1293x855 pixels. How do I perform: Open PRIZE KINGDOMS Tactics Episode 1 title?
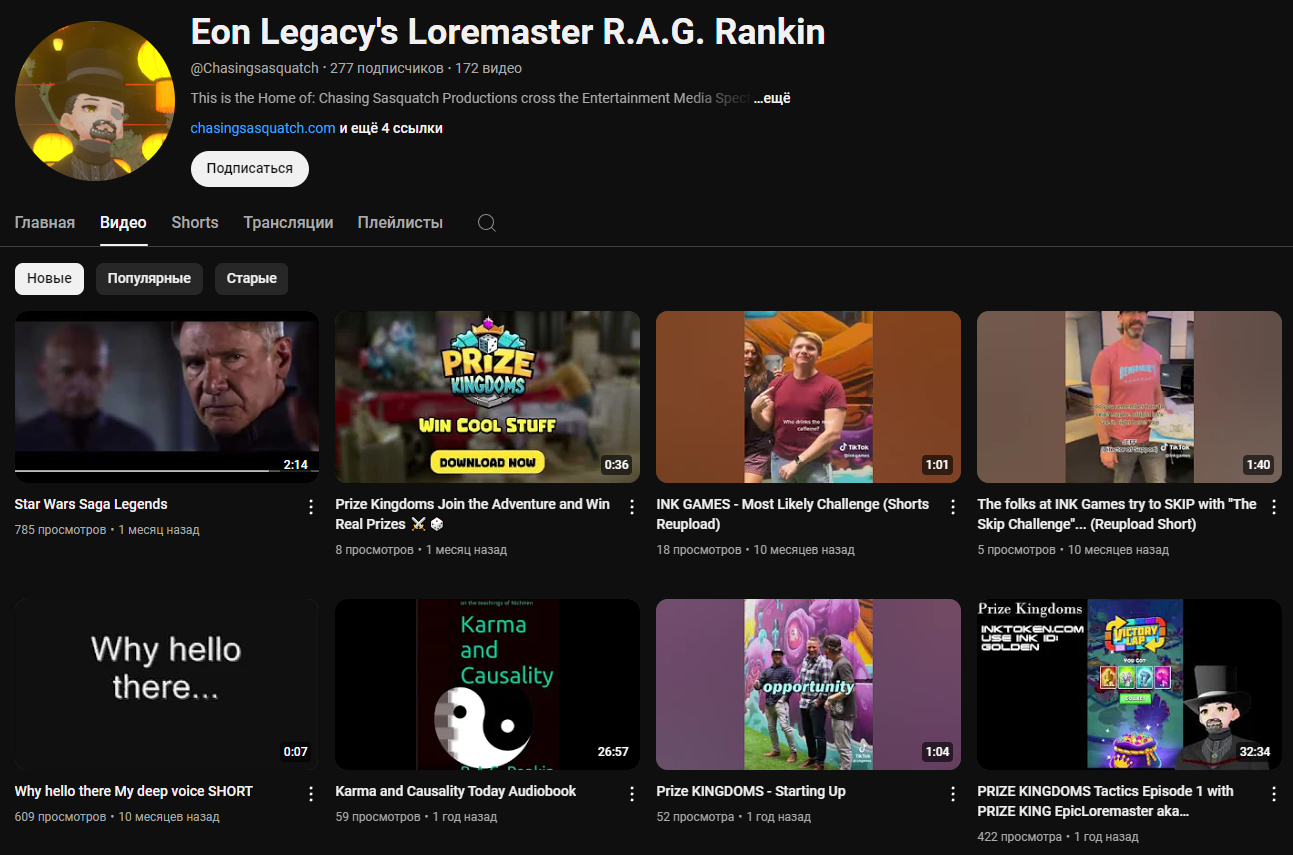(1106, 800)
